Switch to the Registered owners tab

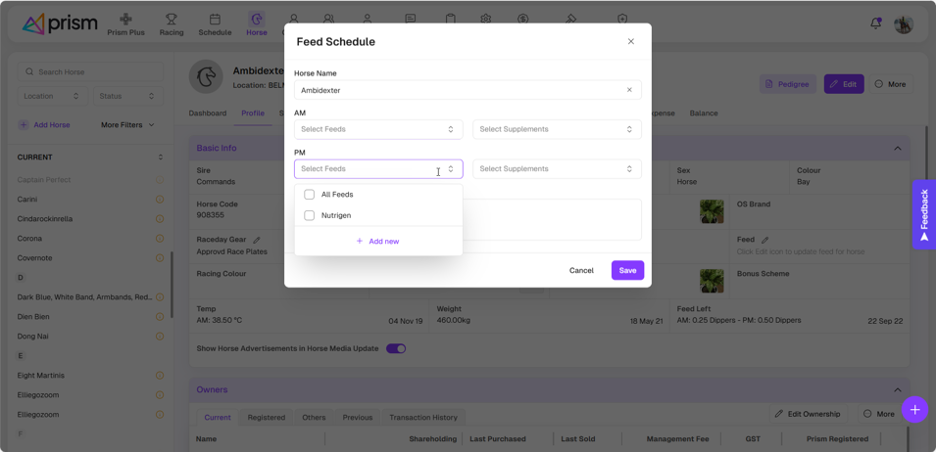pyautogui.click(x=266, y=418)
